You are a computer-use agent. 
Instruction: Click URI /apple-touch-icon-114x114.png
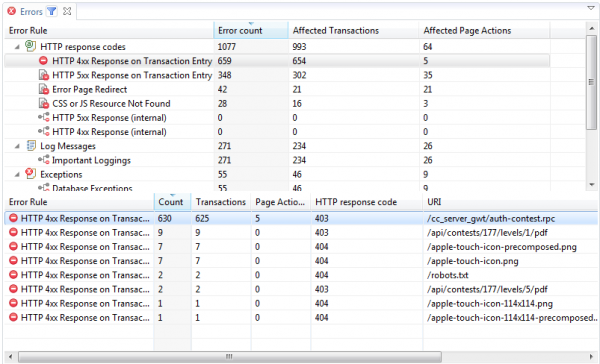tap(490, 304)
